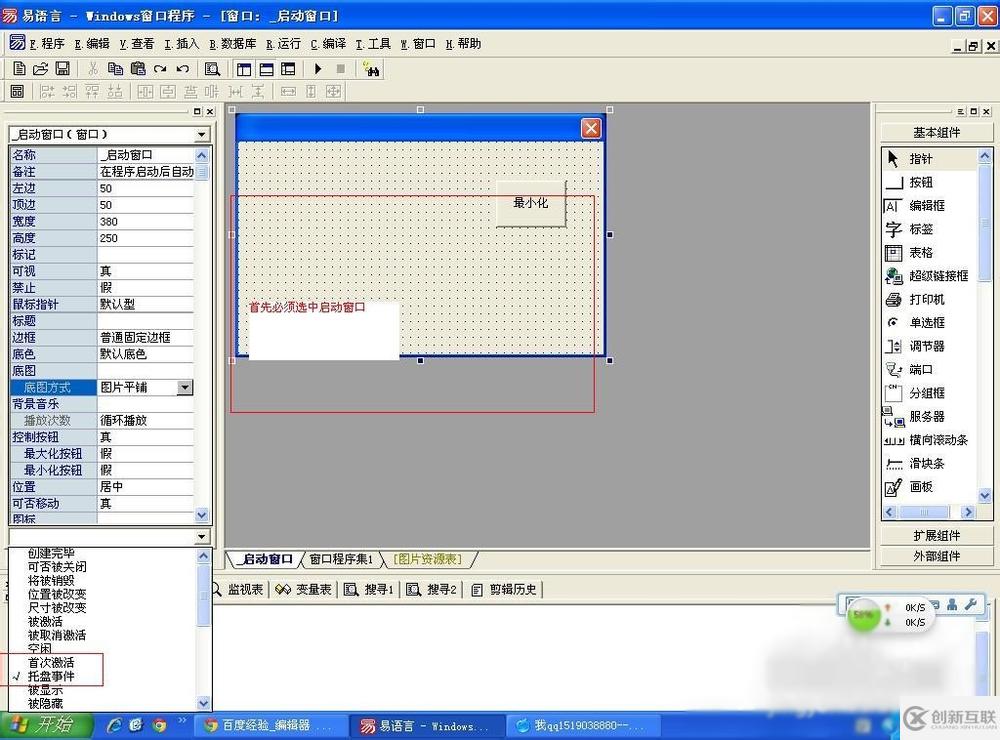Click the 基本组件 panel button
The height and width of the screenshot is (740, 1000).
pyautogui.click(x=936, y=132)
